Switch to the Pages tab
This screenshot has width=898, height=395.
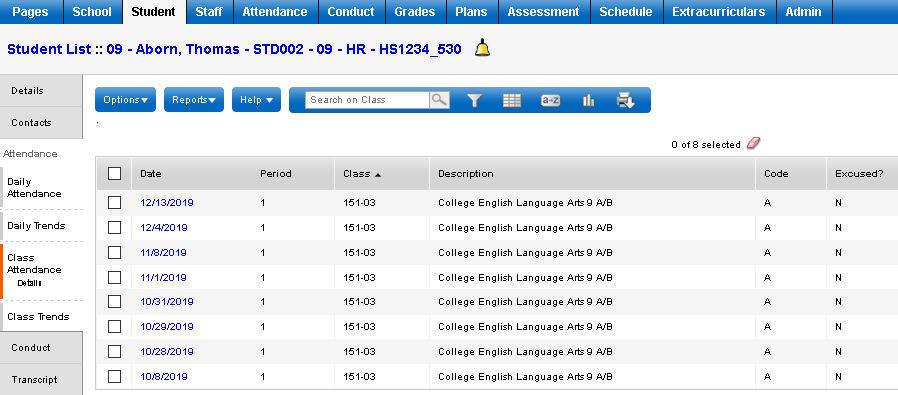(x=31, y=11)
